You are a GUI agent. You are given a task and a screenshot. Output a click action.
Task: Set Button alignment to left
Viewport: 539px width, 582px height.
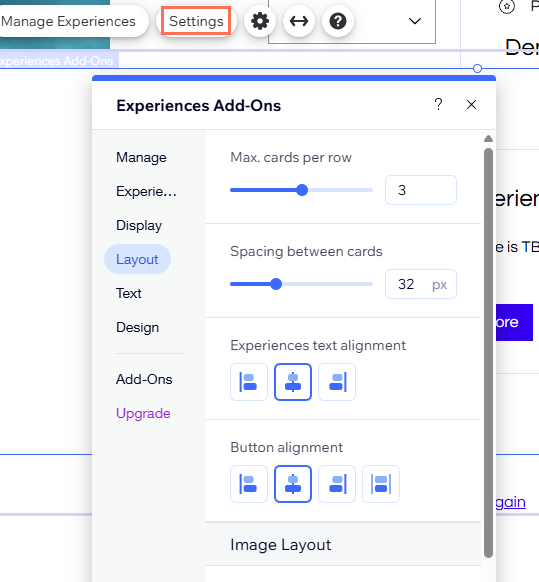pos(249,484)
